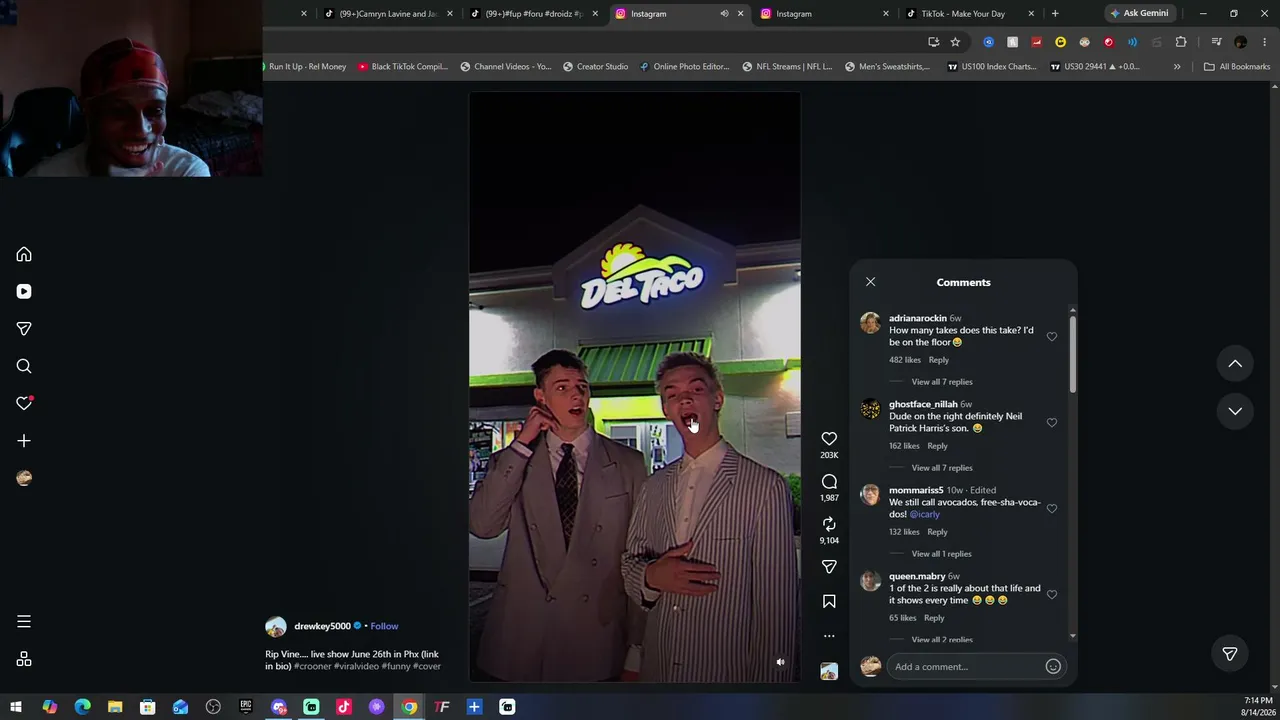Open the reel audio thumbnail
1280x720 pixels.
829,672
